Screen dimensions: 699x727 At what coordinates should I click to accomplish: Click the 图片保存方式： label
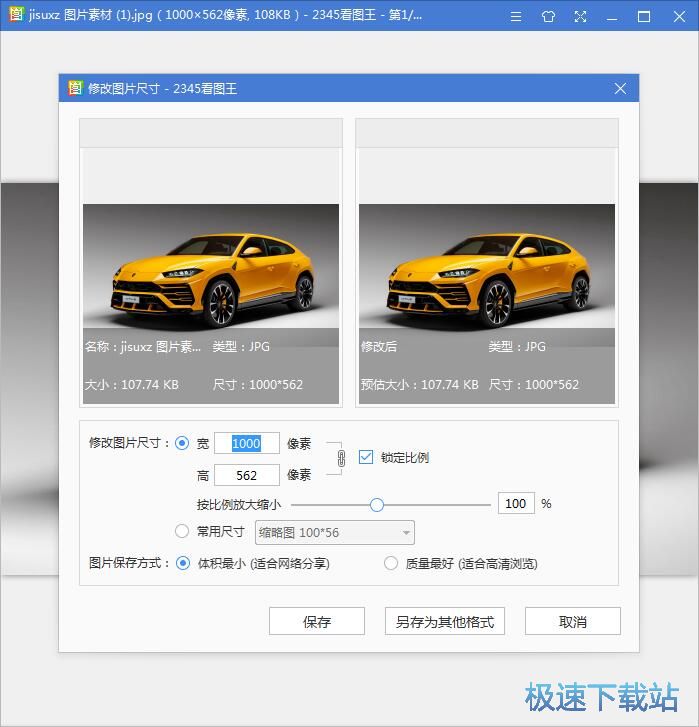coord(129,563)
